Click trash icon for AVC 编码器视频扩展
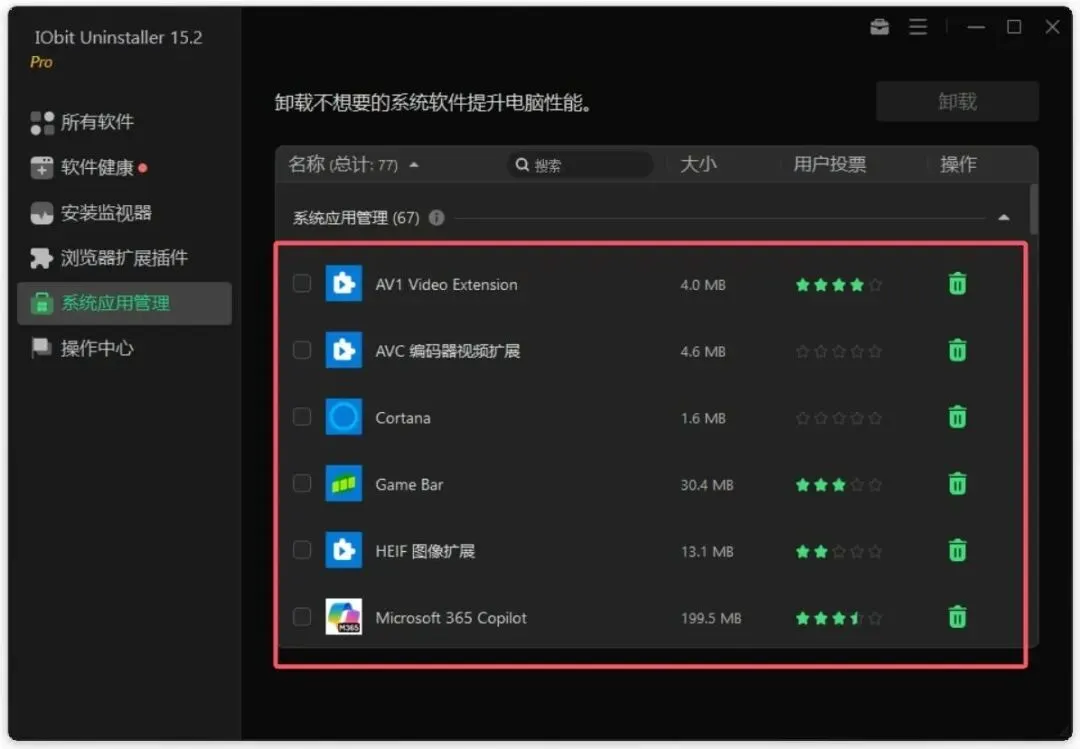Viewport: 1080px width, 749px height. click(x=957, y=350)
